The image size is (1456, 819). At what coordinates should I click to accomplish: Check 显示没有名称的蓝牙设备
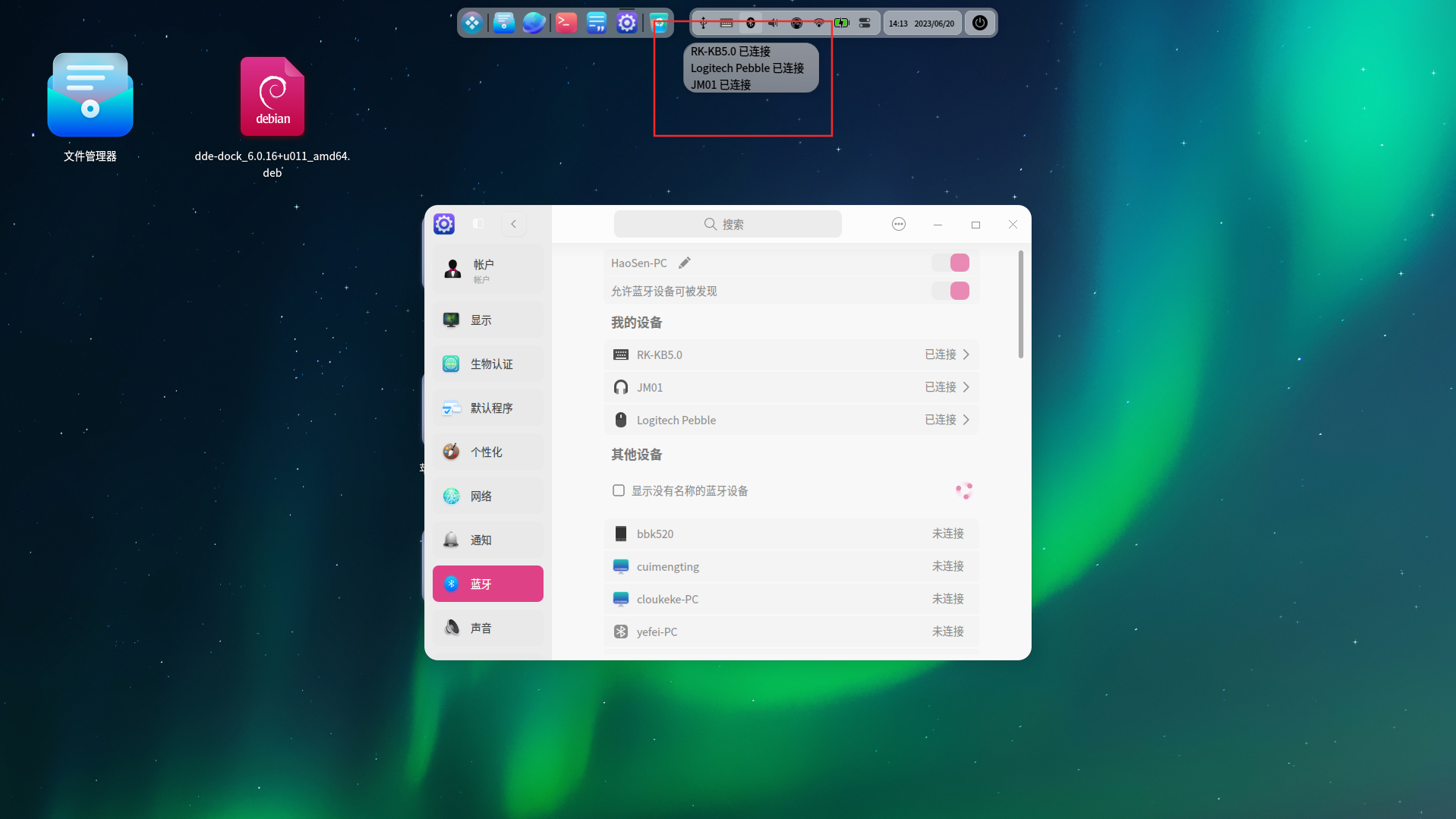coord(619,490)
